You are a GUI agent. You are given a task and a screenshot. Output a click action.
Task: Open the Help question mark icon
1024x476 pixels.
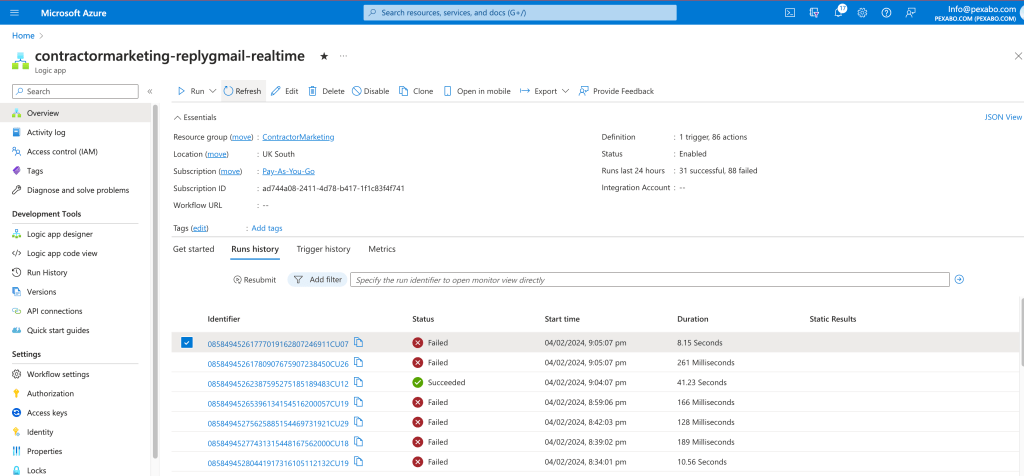pyautogui.click(x=886, y=12)
